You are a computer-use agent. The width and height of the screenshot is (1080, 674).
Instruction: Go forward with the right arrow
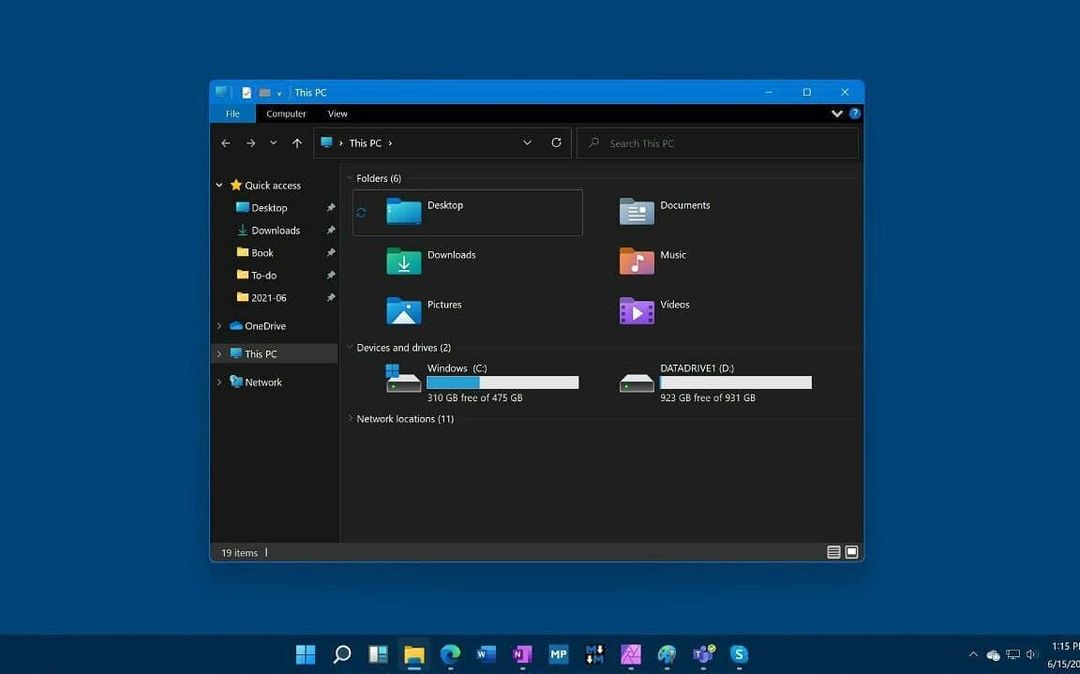pos(251,143)
